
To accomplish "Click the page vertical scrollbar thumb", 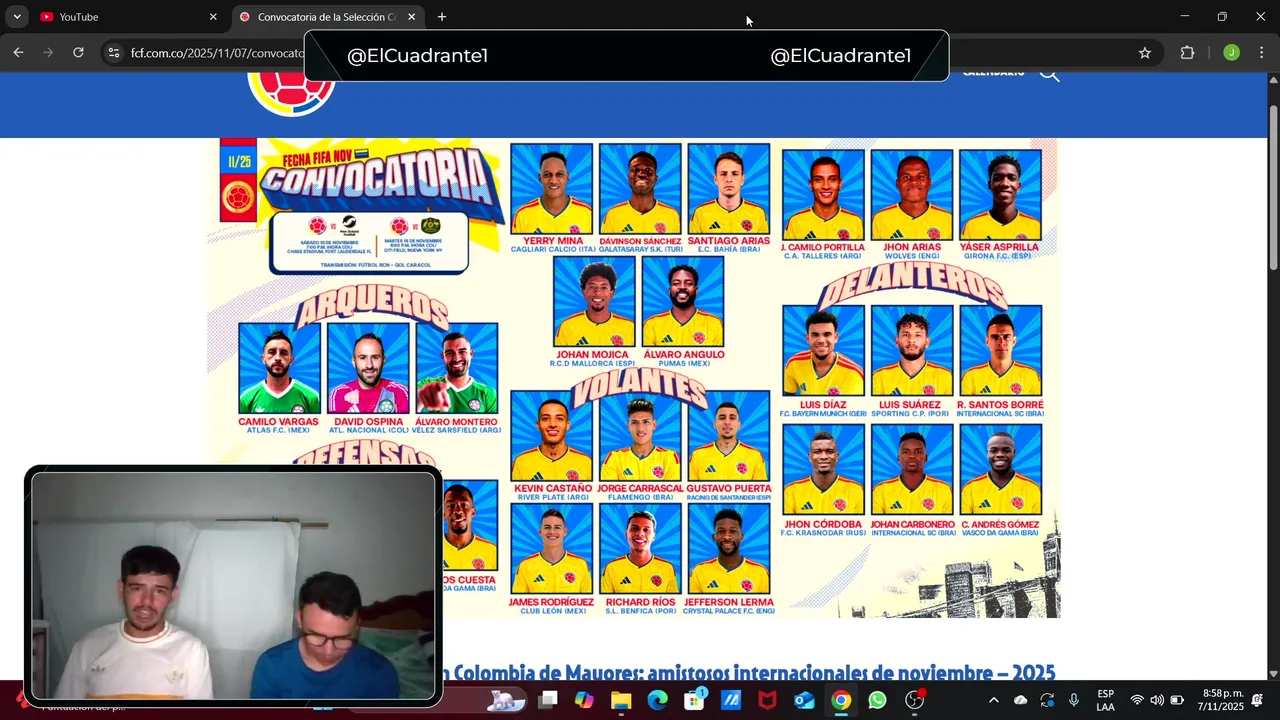I will coord(1273,186).
